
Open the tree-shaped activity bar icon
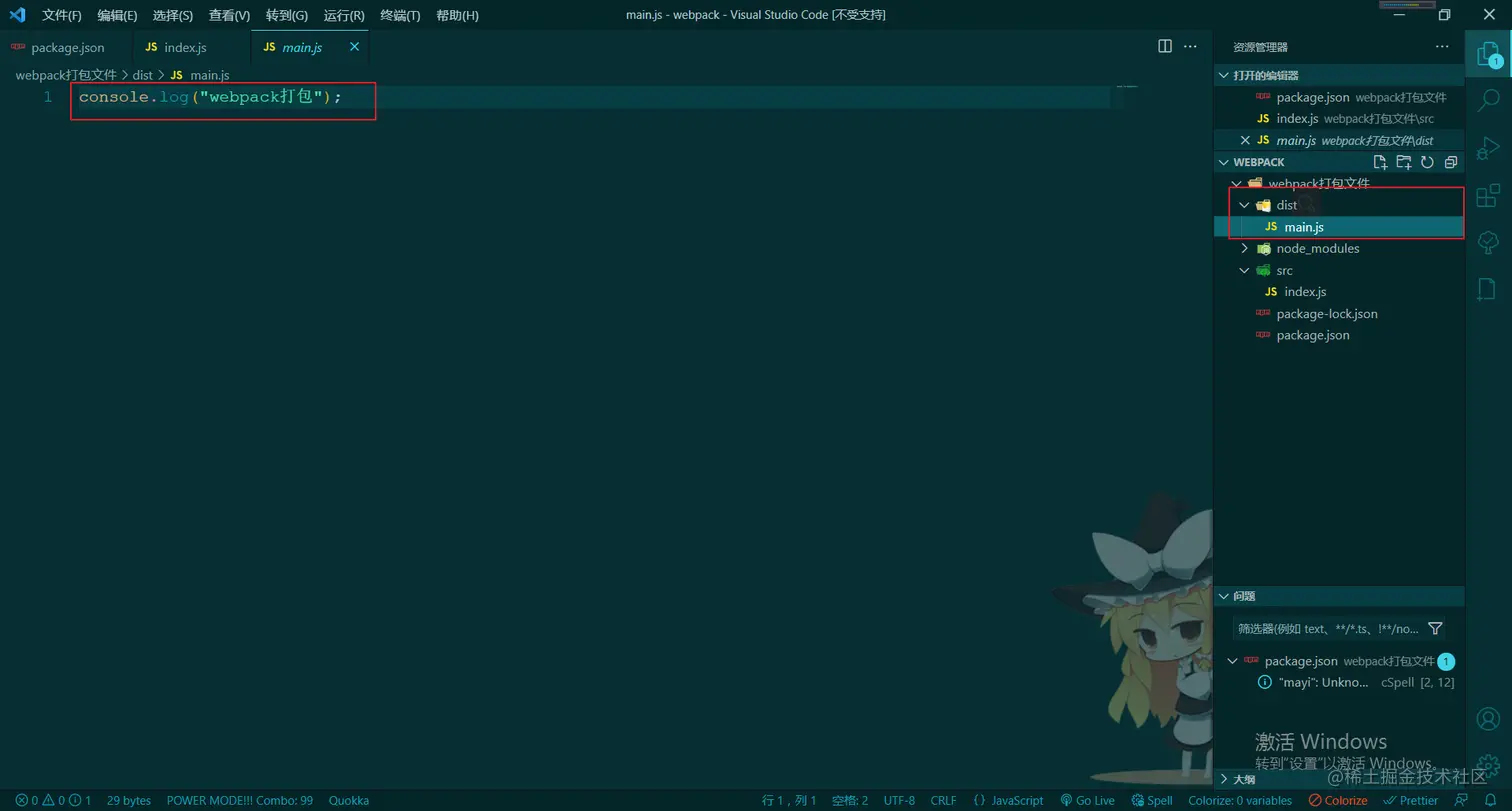(x=1488, y=243)
